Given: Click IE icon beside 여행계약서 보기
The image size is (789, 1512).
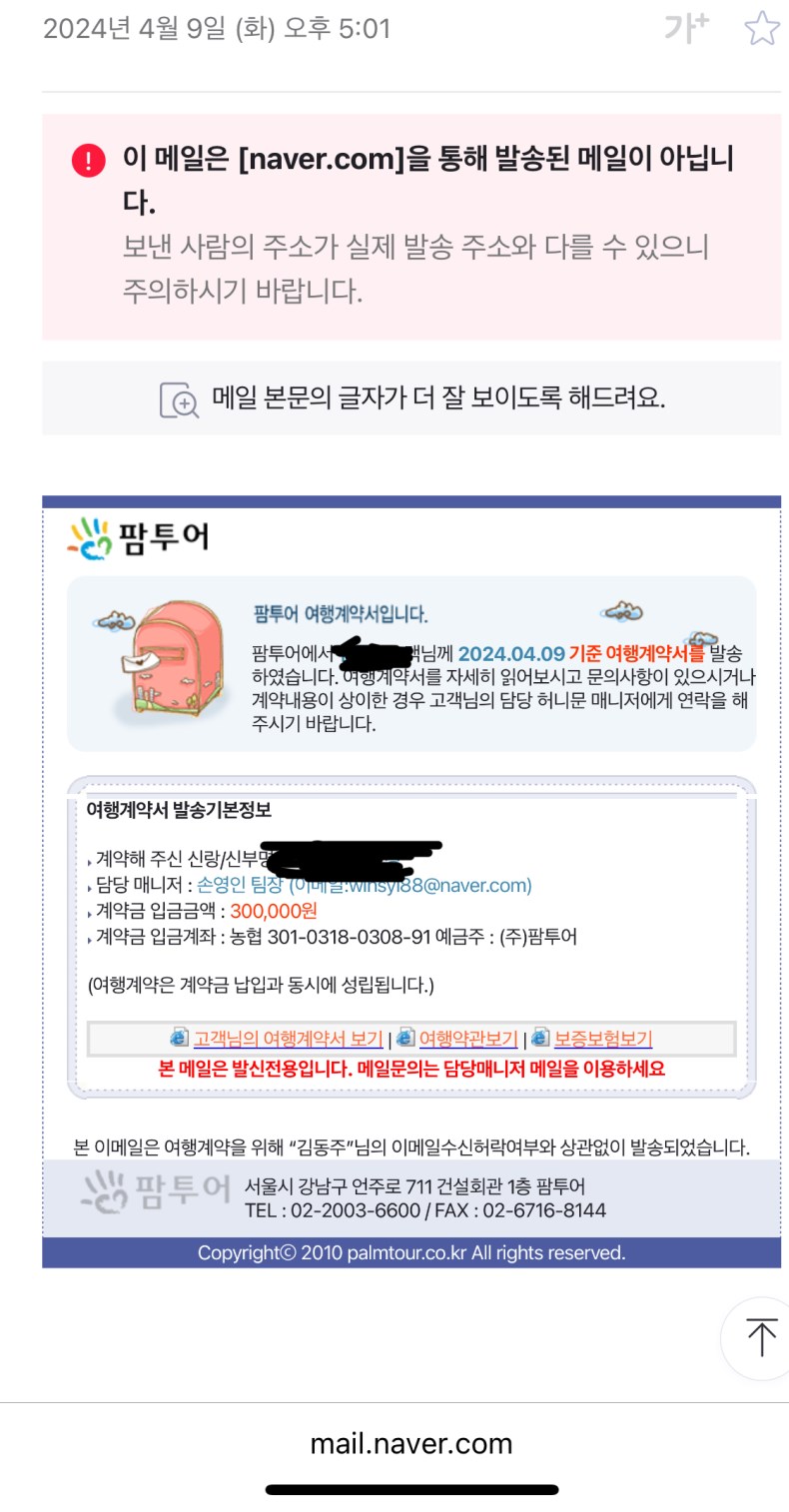Looking at the screenshot, I should [x=180, y=1037].
